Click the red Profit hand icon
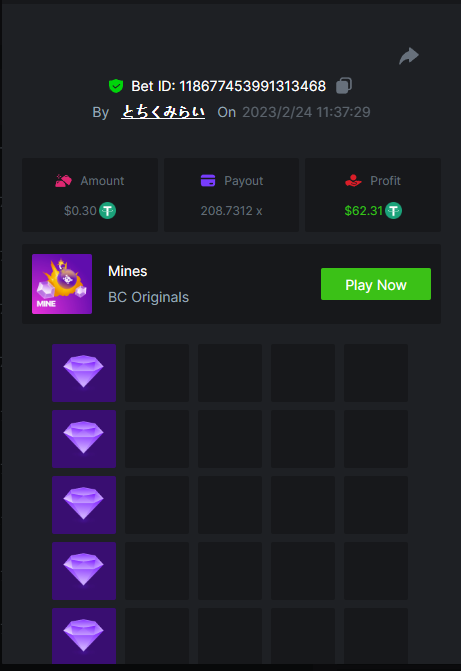The width and height of the screenshot is (461, 671). tap(353, 181)
